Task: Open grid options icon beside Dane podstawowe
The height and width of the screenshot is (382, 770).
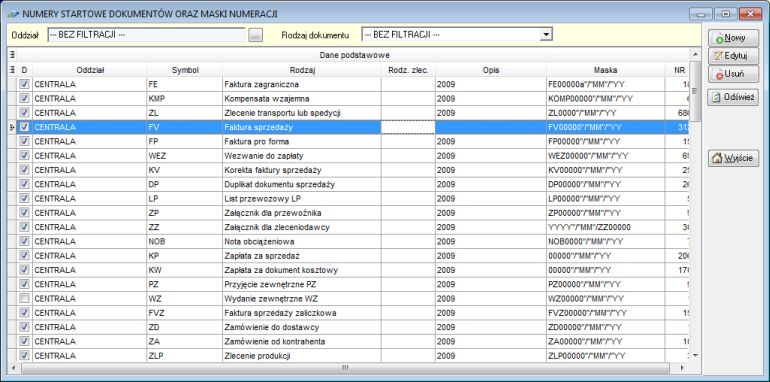Action: pyautogui.click(x=12, y=55)
